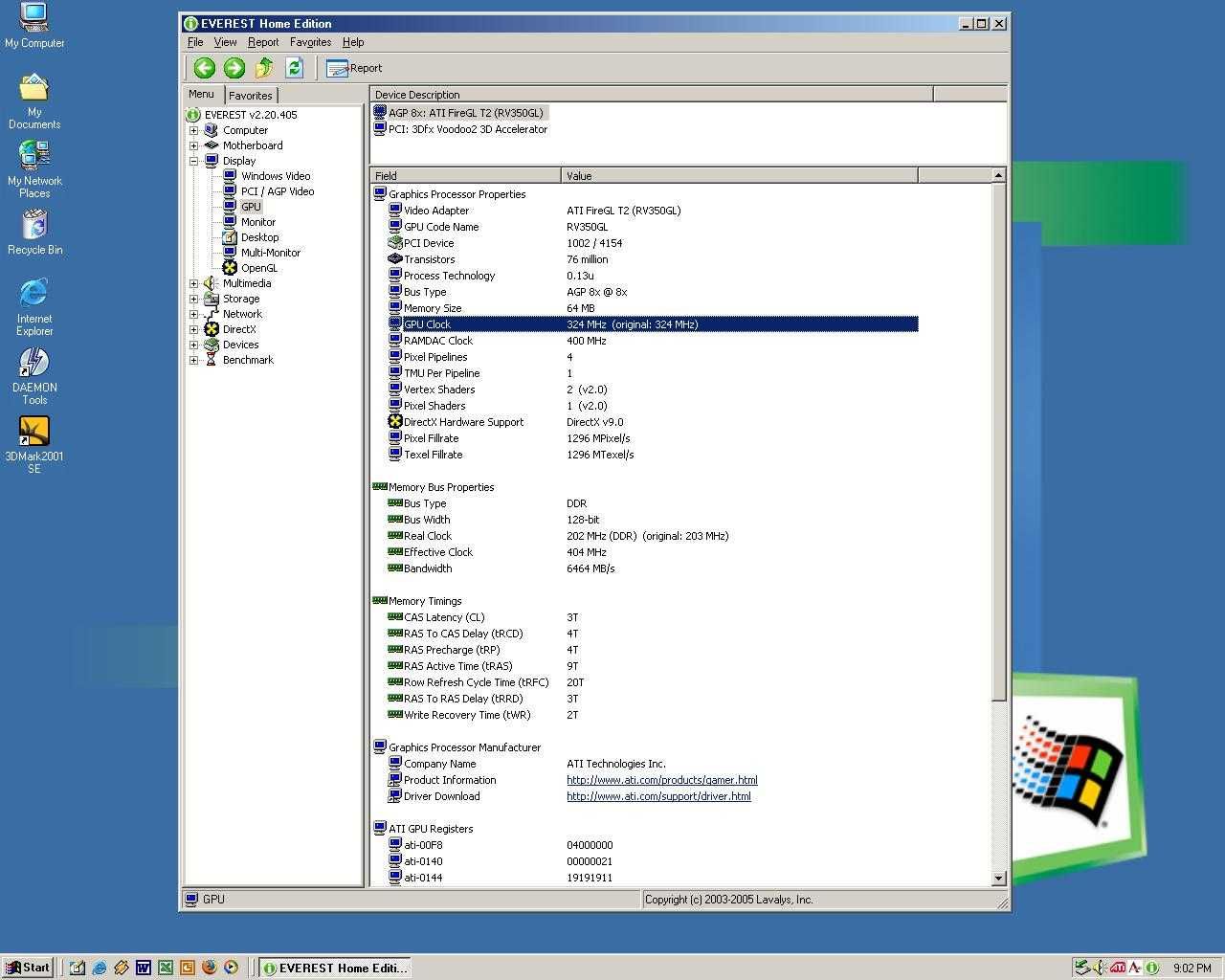The image size is (1225, 980).
Task: Select the Bandwidth row
Action: (x=653, y=568)
